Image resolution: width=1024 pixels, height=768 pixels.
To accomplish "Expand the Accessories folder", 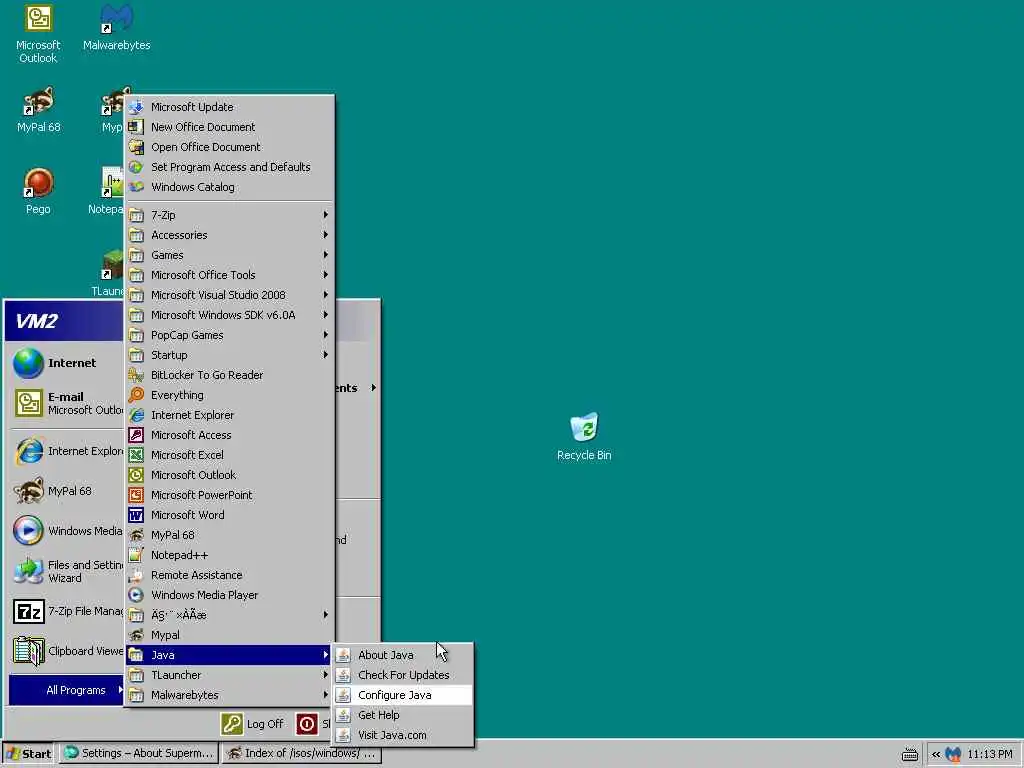I will tap(229, 235).
